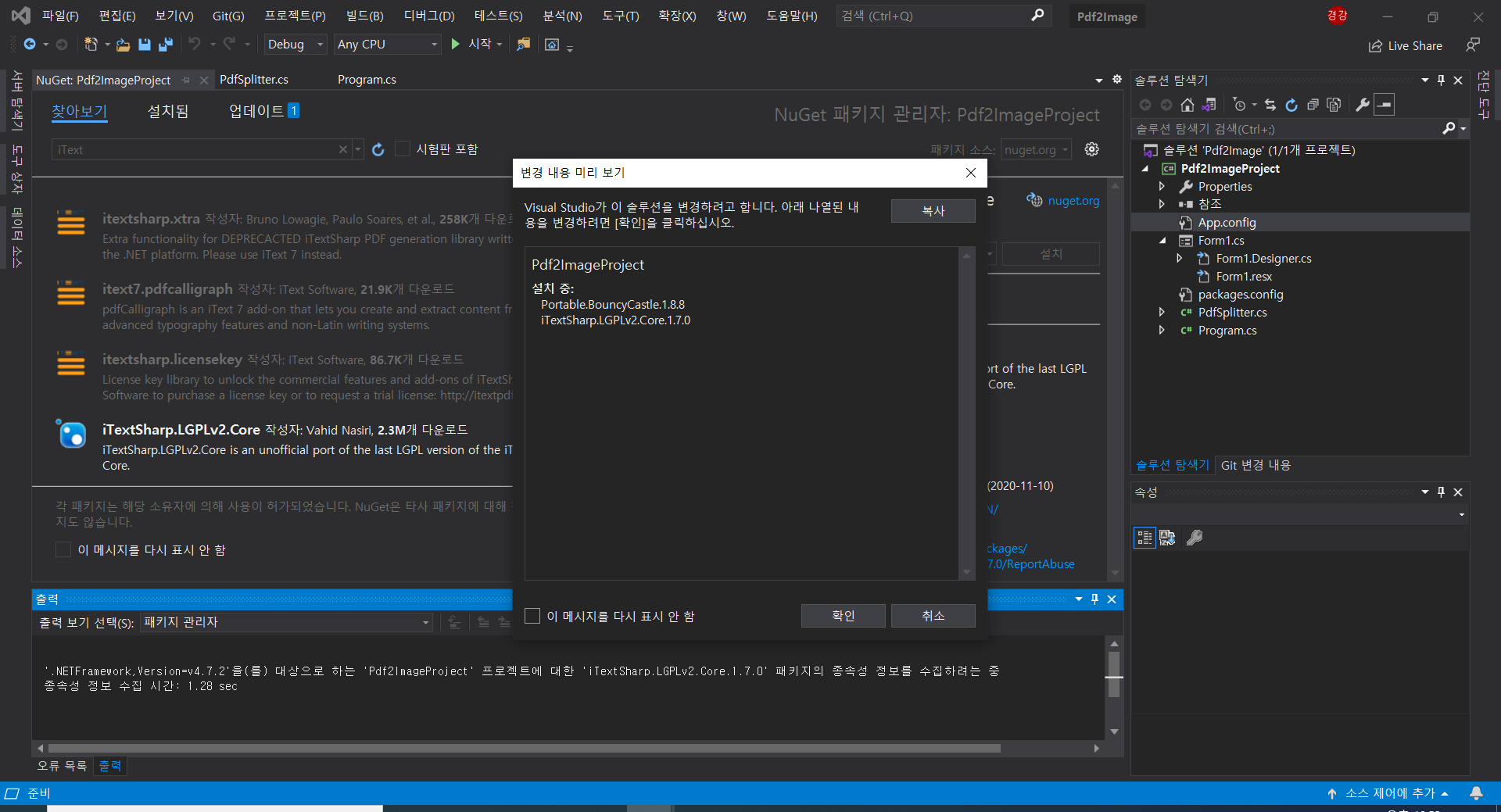Open the Debug configuration dropdown
Image resolution: width=1501 pixels, height=812 pixels.
tap(295, 45)
